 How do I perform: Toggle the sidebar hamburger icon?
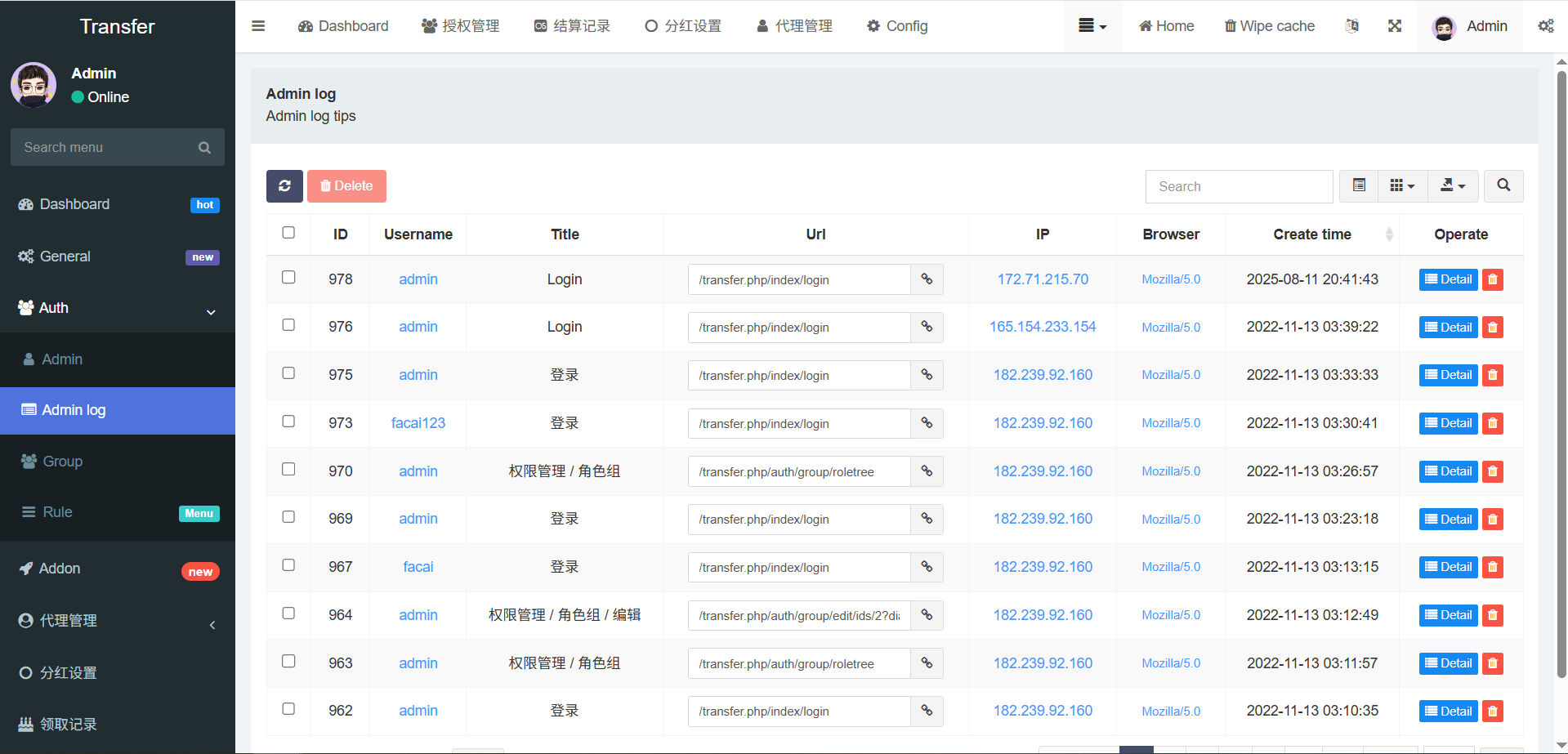258,26
